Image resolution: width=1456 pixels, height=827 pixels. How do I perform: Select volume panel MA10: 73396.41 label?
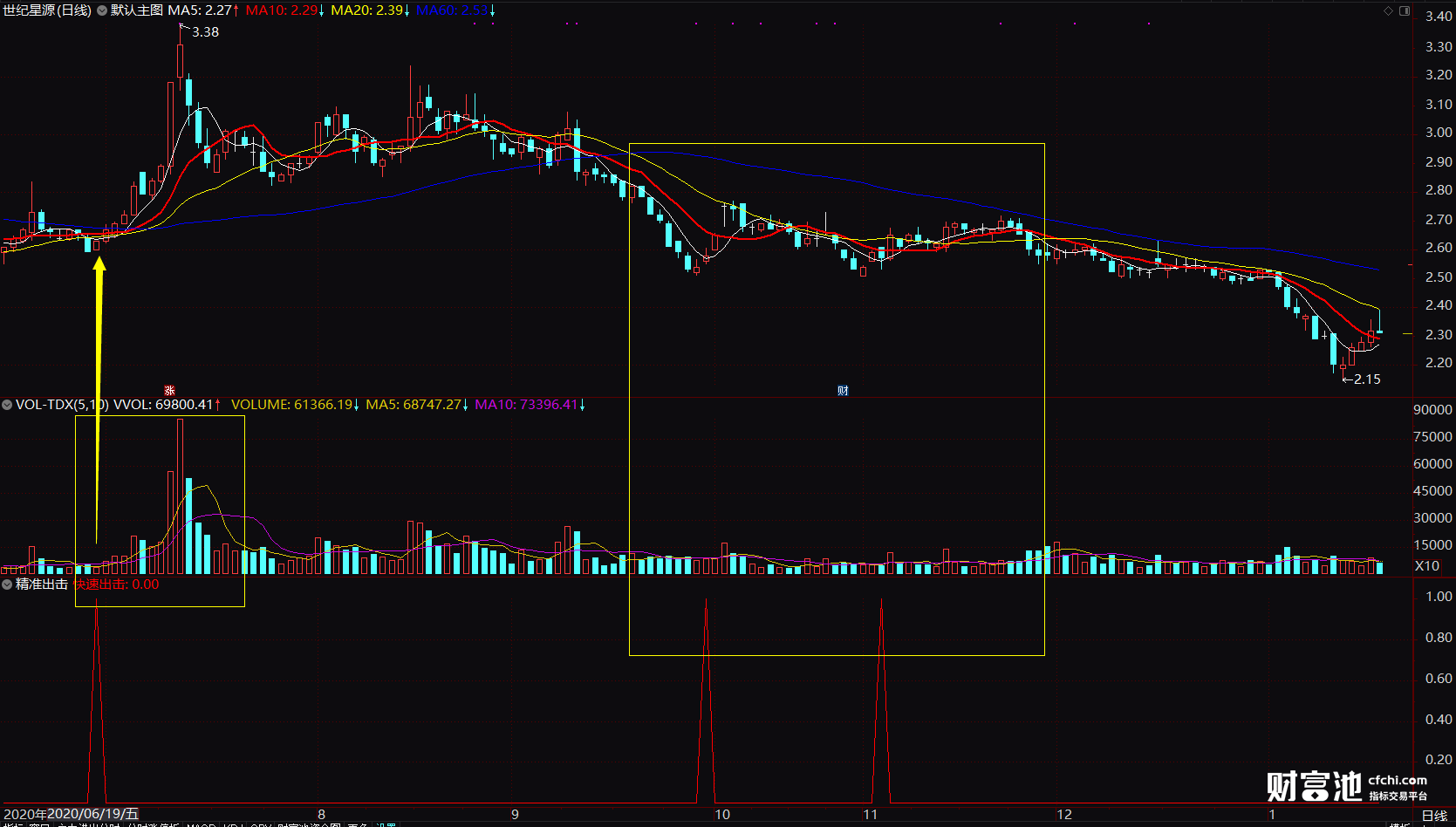coord(526,405)
